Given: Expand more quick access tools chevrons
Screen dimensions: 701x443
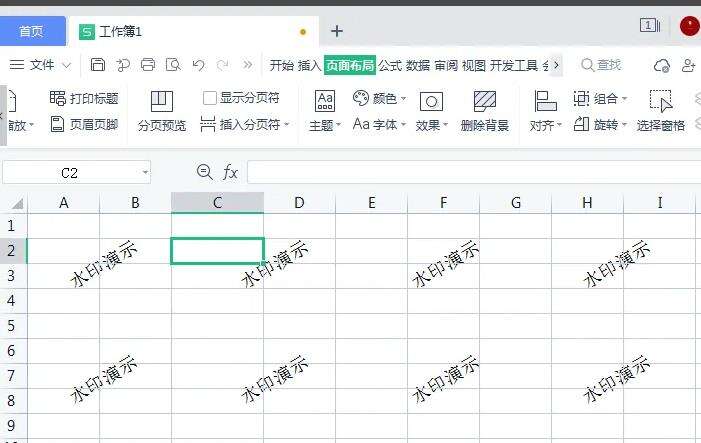Looking at the screenshot, I should [x=247, y=65].
